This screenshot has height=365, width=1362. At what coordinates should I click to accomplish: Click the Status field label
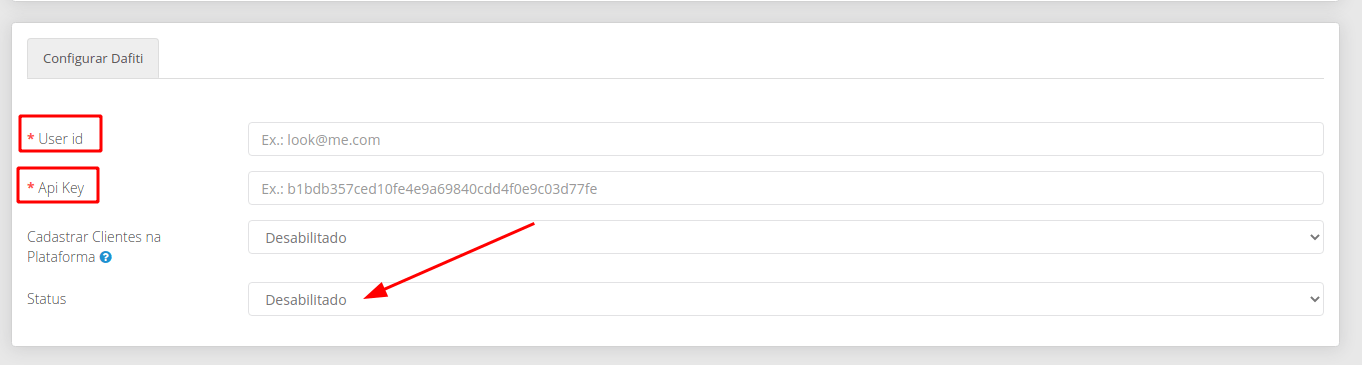click(46, 299)
